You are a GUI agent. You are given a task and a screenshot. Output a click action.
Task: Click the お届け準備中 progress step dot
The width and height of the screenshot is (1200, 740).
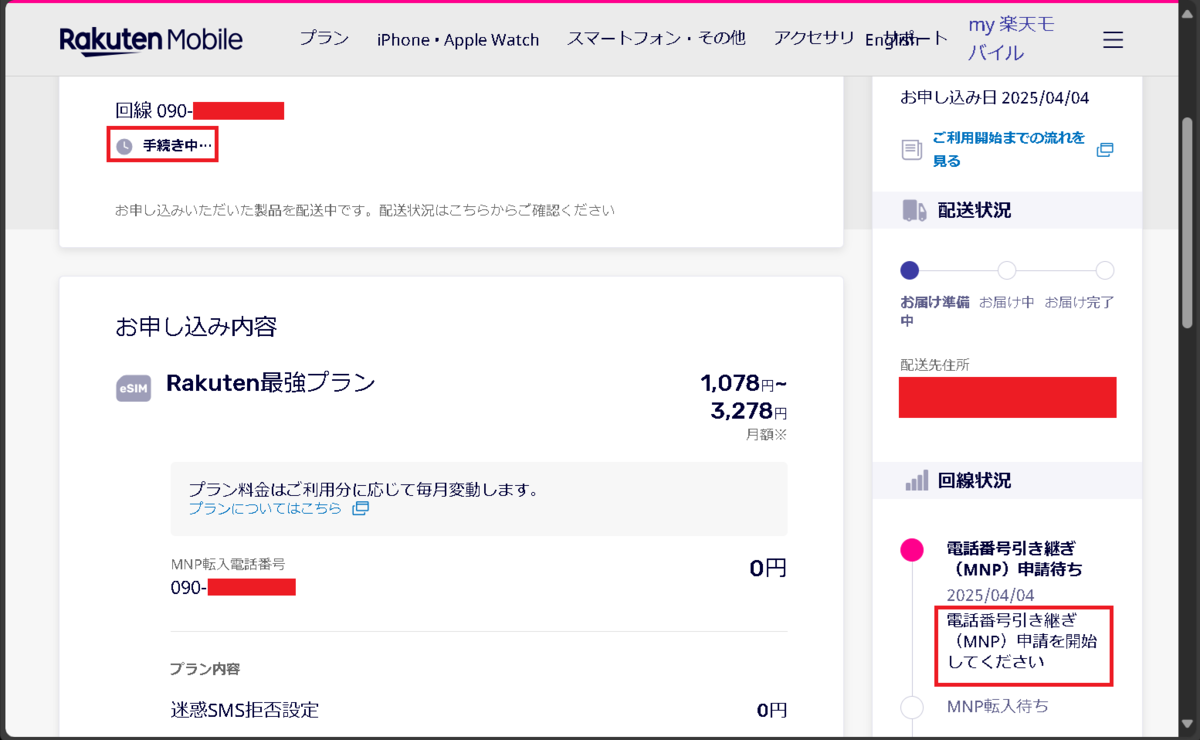pyautogui.click(x=909, y=270)
